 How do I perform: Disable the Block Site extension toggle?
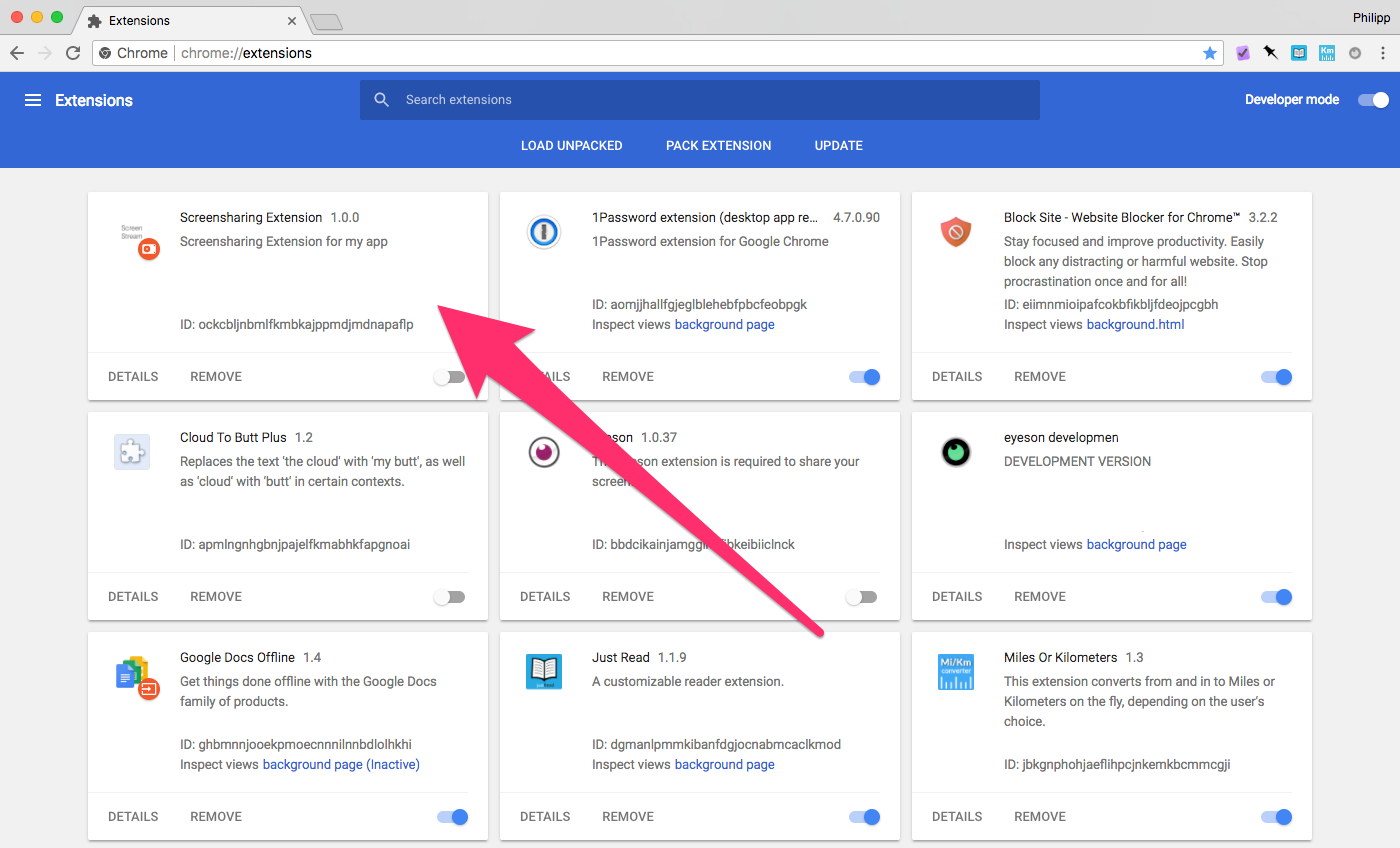click(x=1276, y=377)
